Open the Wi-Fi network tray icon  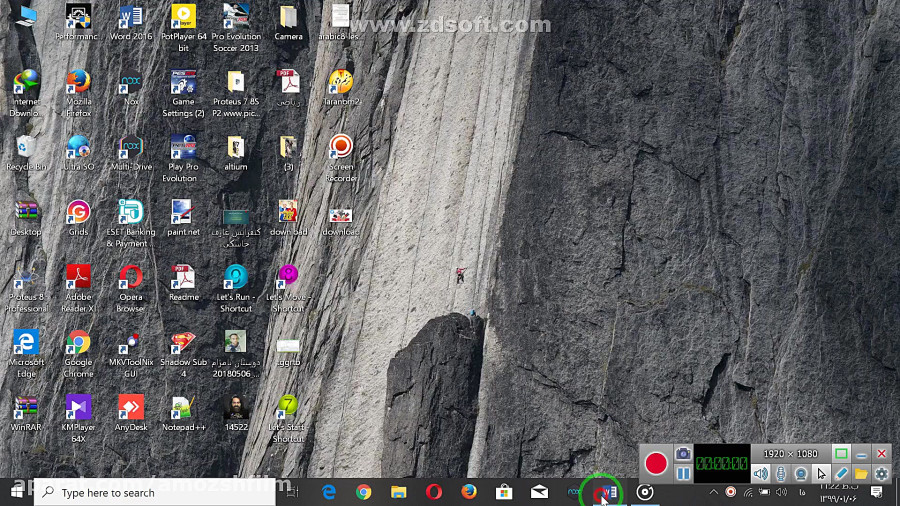[748, 492]
